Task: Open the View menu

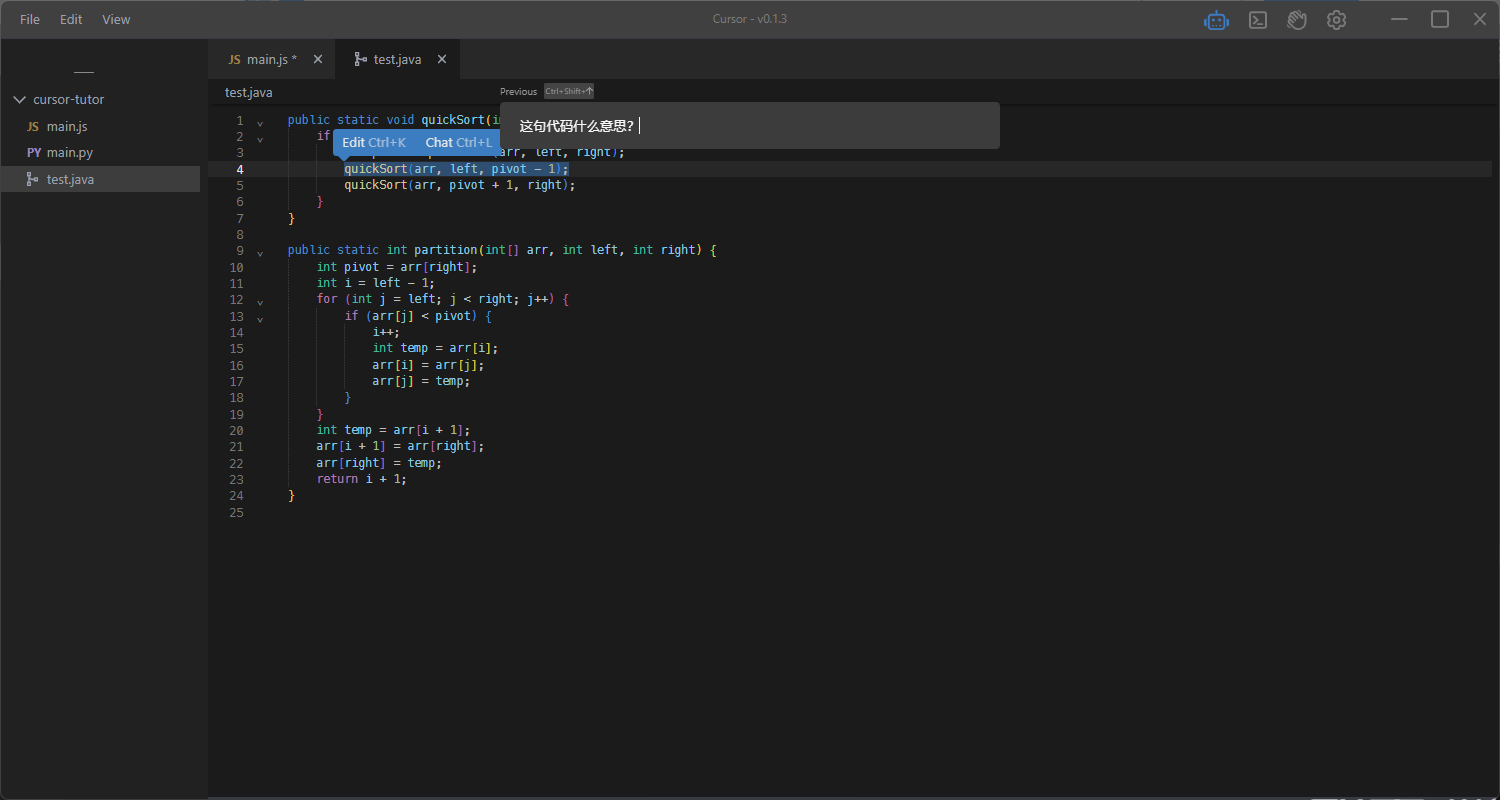Action: coord(116,19)
